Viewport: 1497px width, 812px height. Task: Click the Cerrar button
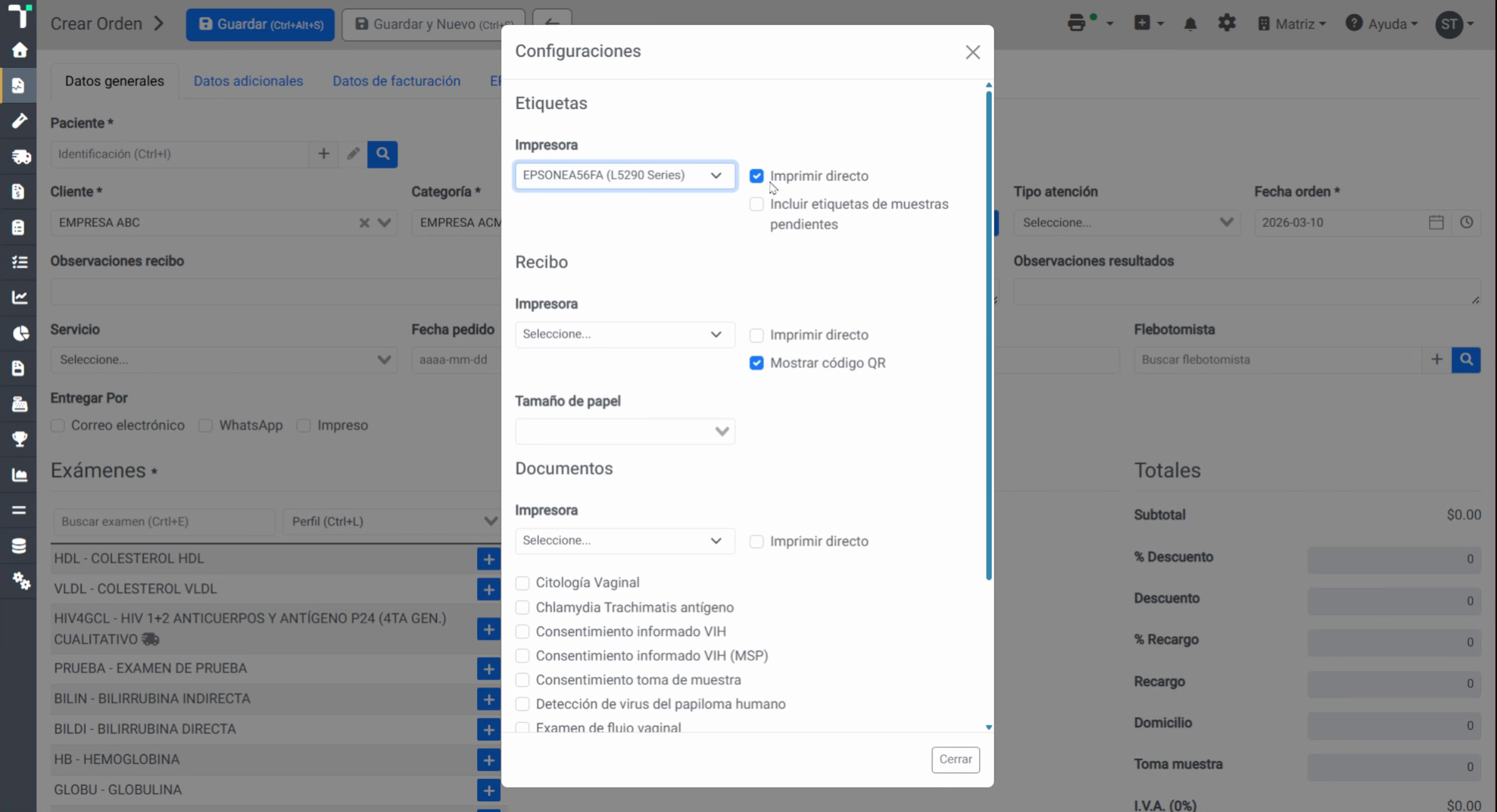point(955,760)
